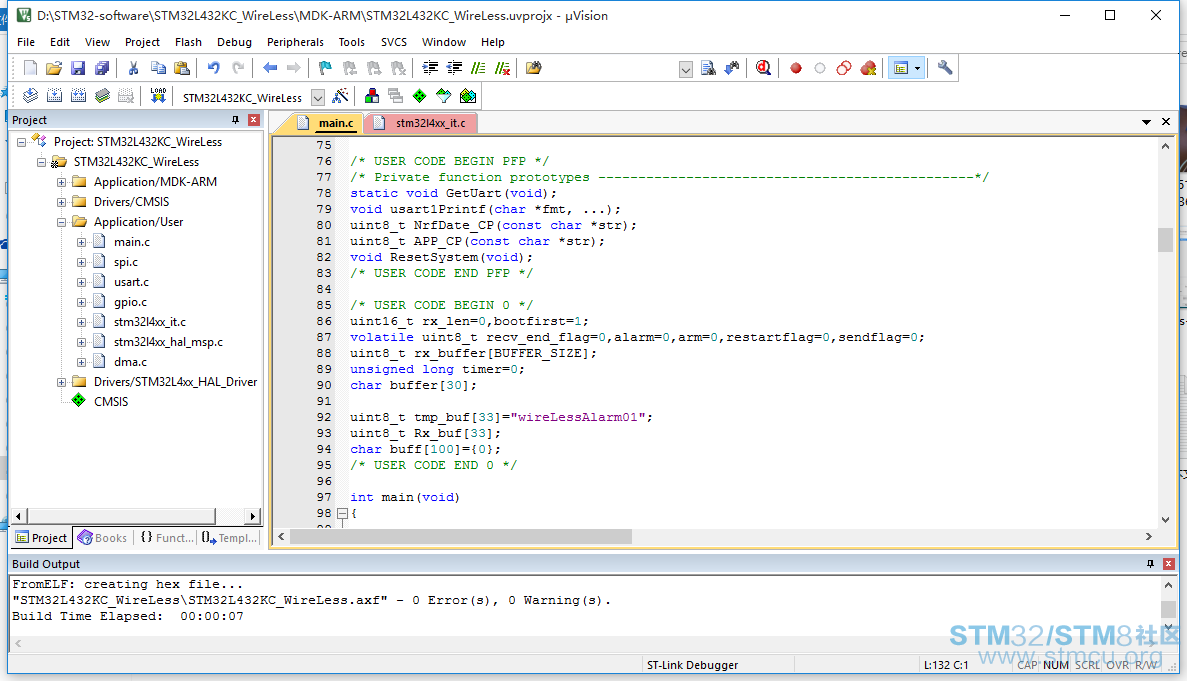Open Configuration with the wrench icon

tap(945, 68)
